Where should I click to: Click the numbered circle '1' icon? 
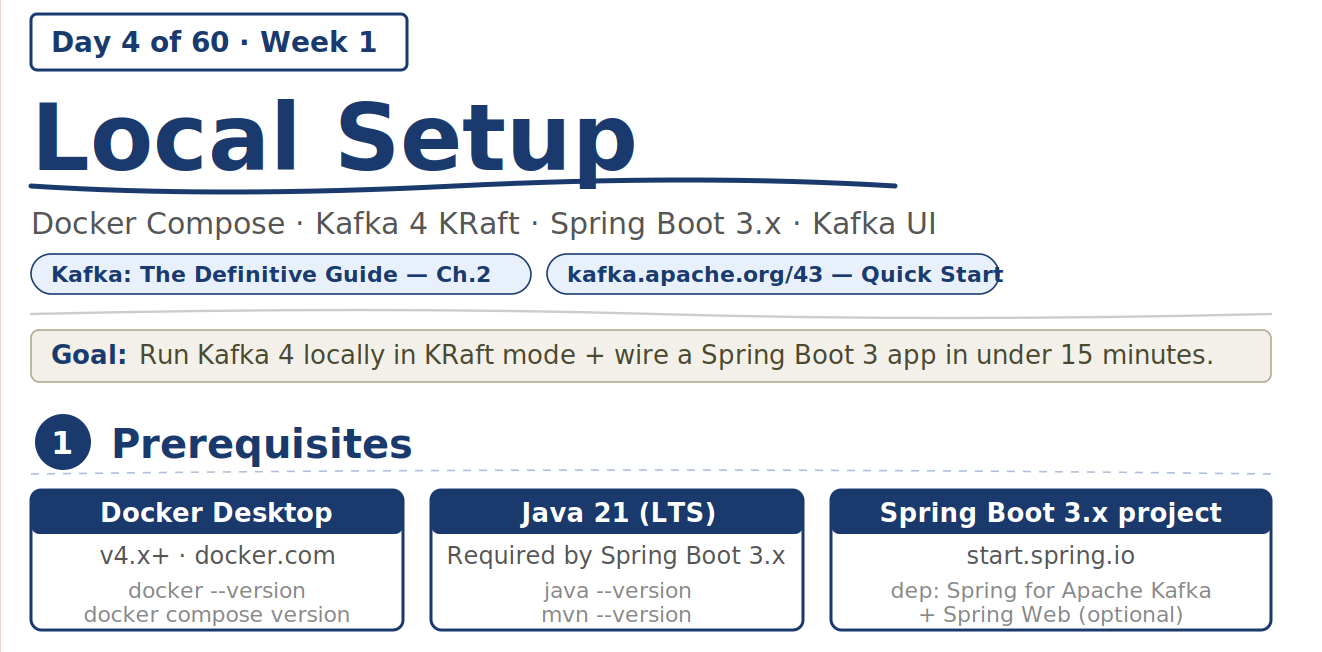(63, 442)
